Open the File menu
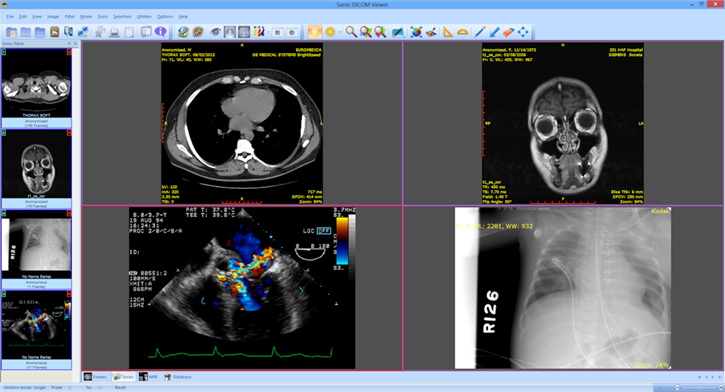This screenshot has height=392, width=725. [10, 17]
